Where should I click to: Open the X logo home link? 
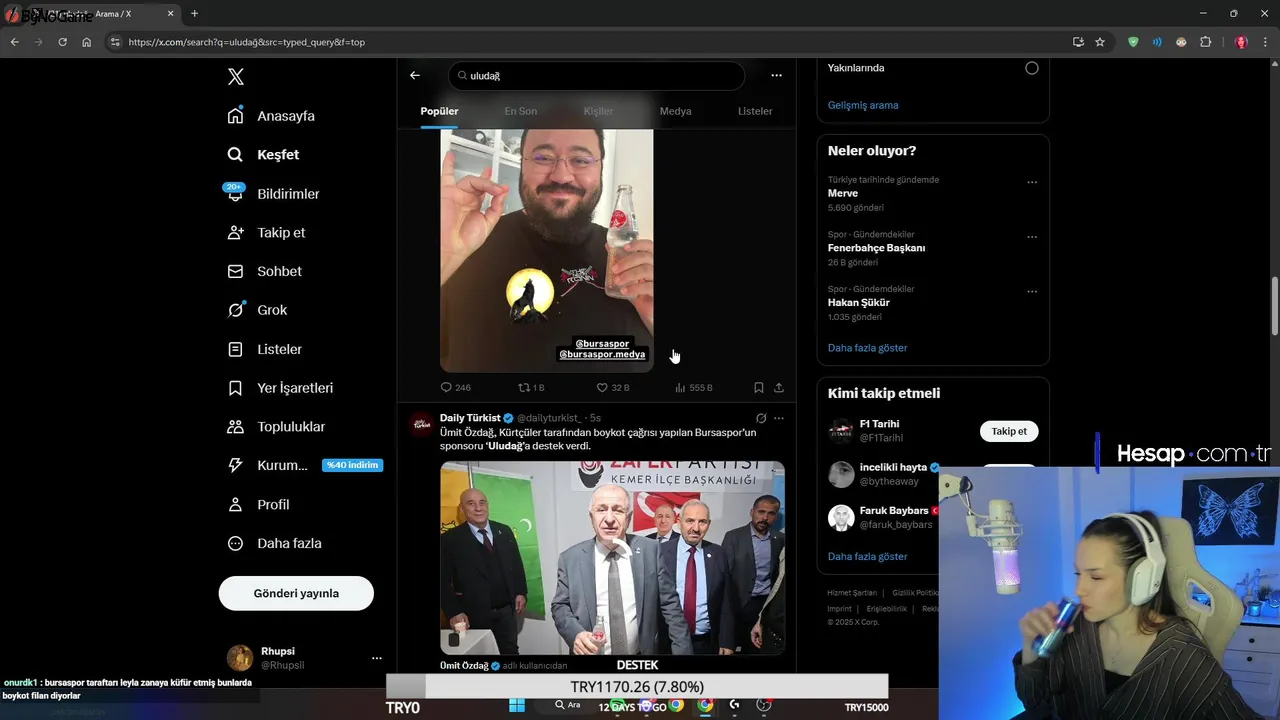[235, 77]
